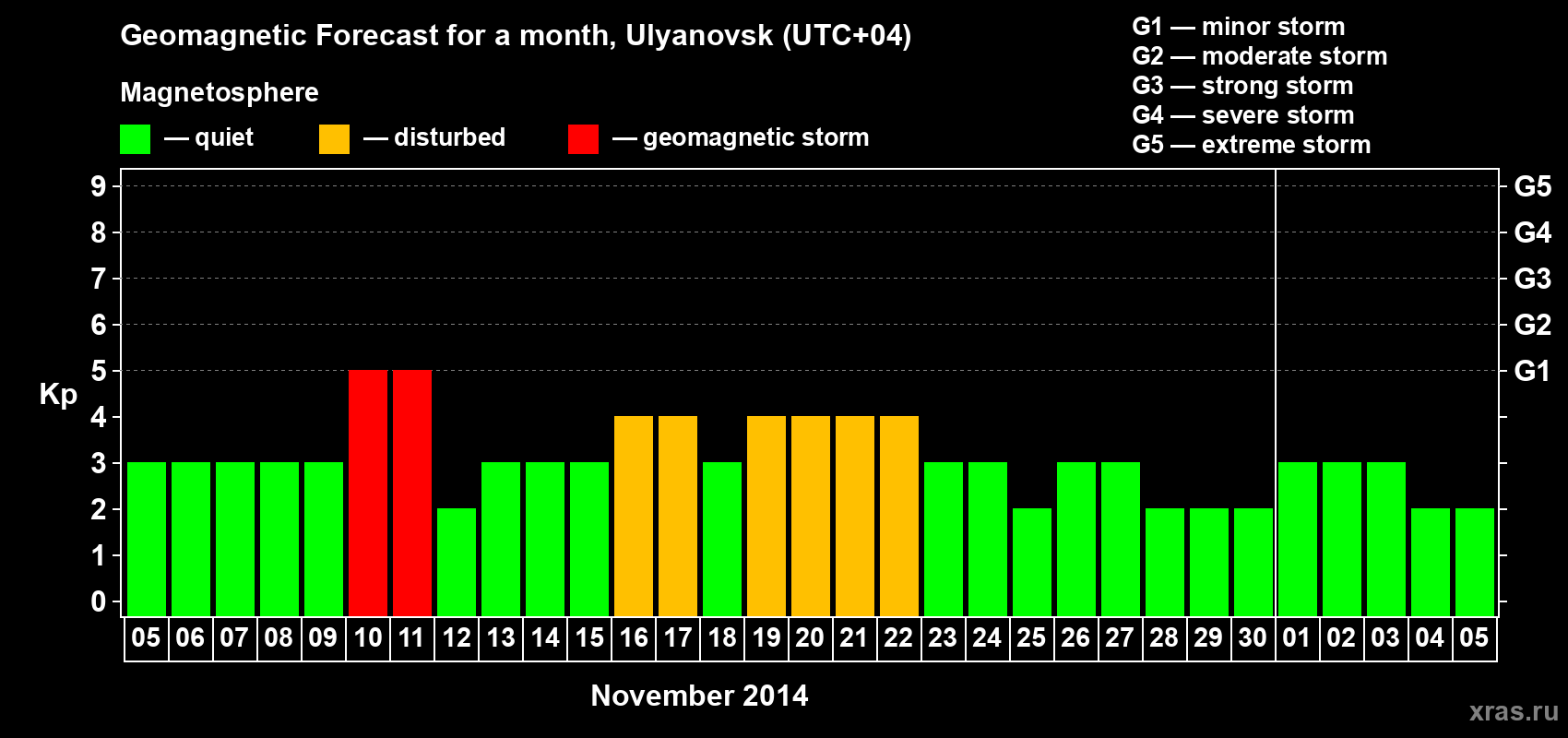Click the 'G1 — minor storm' legend line

(x=1239, y=27)
